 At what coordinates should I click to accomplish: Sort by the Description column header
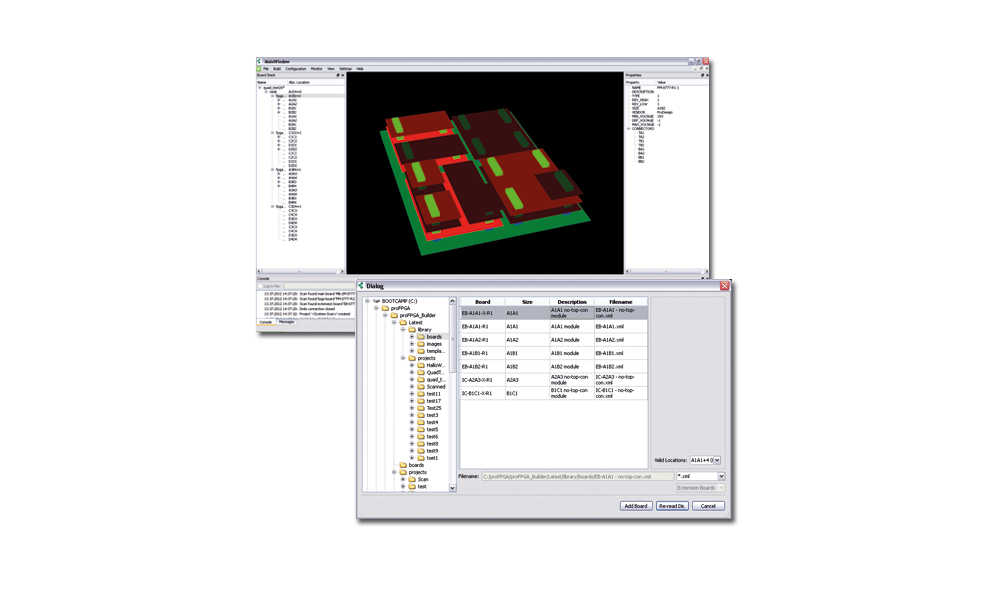(571, 302)
